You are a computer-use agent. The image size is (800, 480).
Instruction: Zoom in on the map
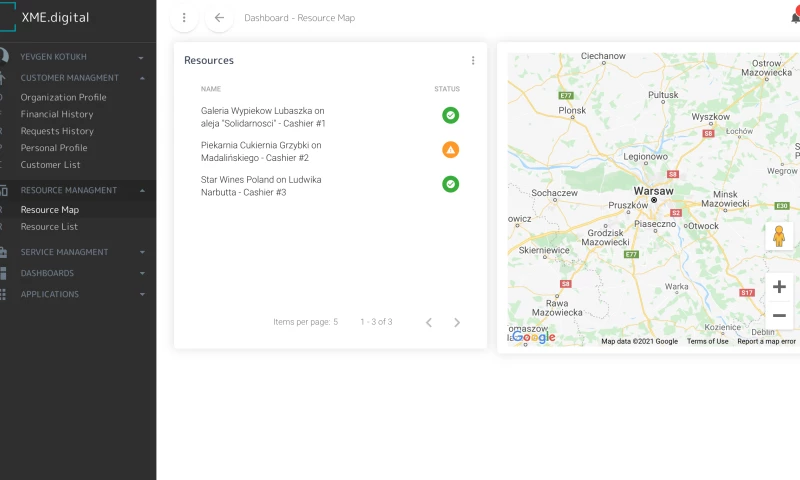pos(779,287)
